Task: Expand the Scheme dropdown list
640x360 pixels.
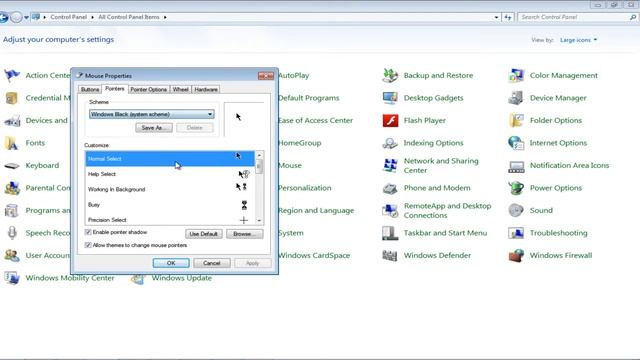Action: click(x=210, y=114)
